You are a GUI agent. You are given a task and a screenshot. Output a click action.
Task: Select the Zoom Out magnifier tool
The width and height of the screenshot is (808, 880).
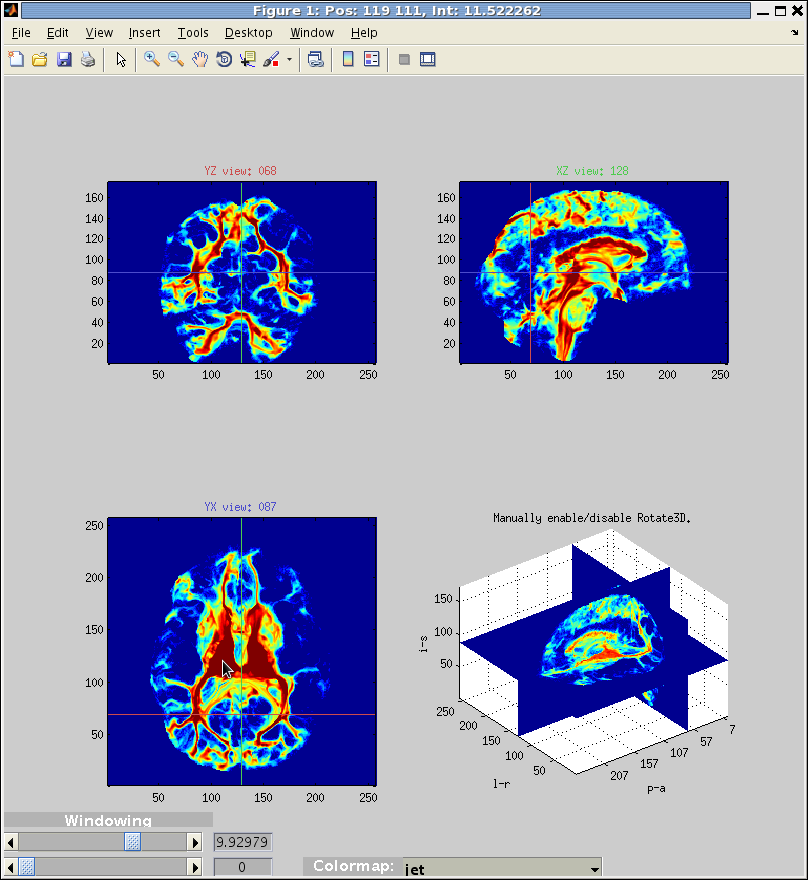pyautogui.click(x=176, y=59)
